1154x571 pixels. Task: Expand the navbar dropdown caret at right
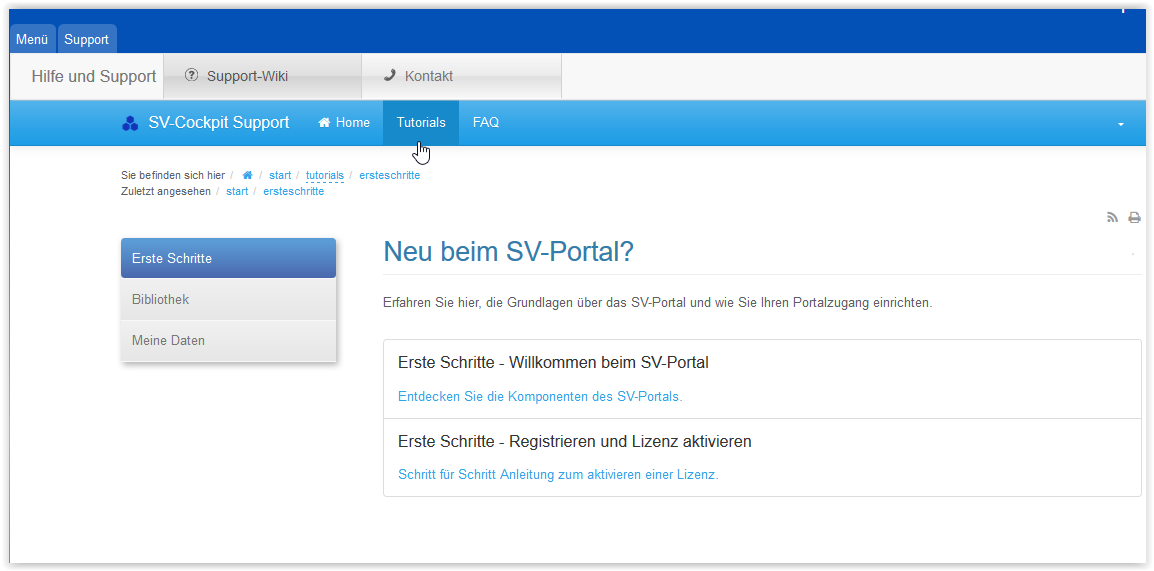point(1120,124)
